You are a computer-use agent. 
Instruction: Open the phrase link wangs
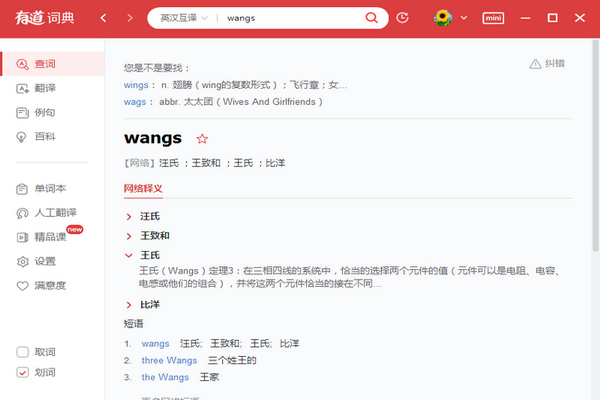[155, 344]
